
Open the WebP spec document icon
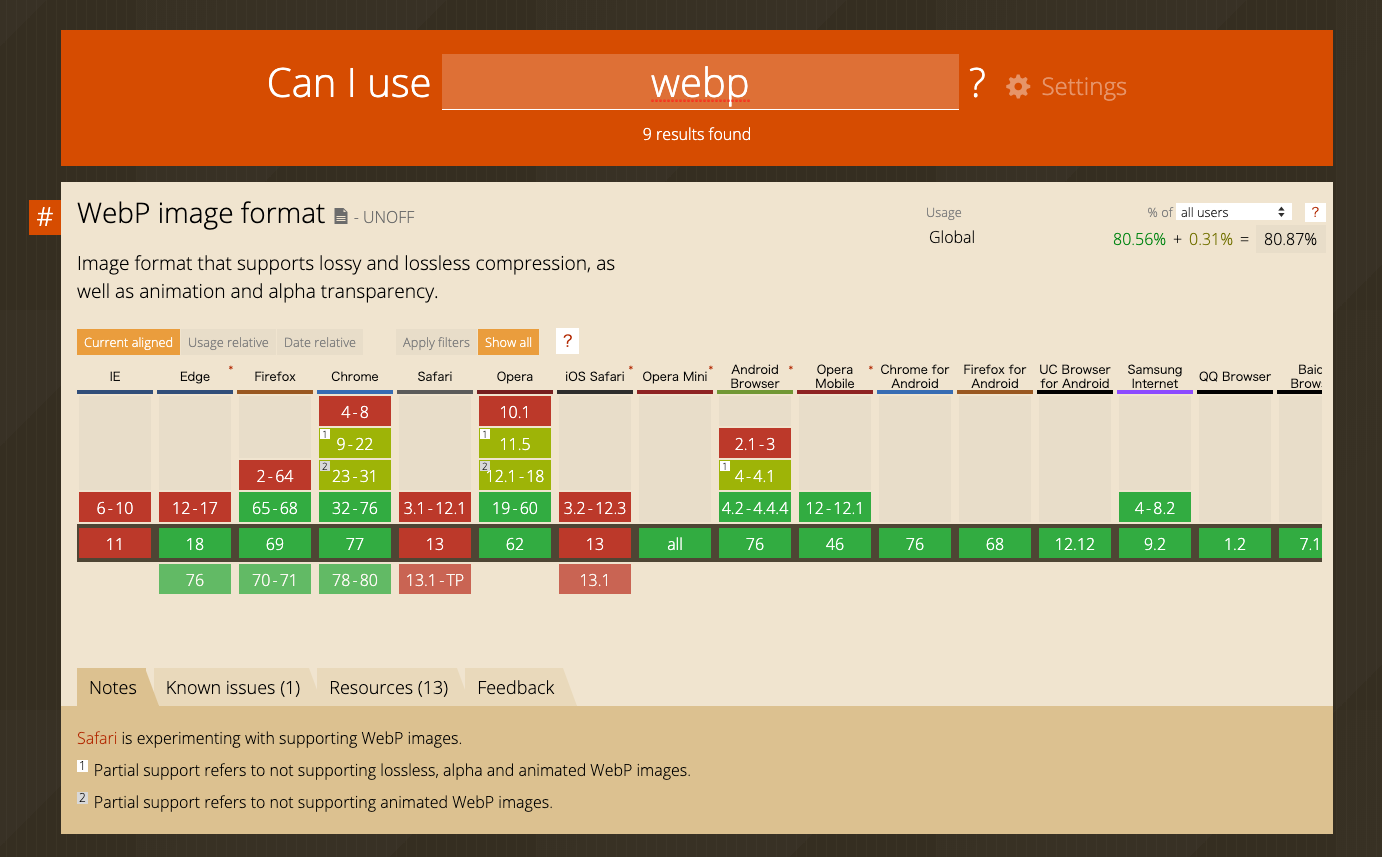pos(341,216)
